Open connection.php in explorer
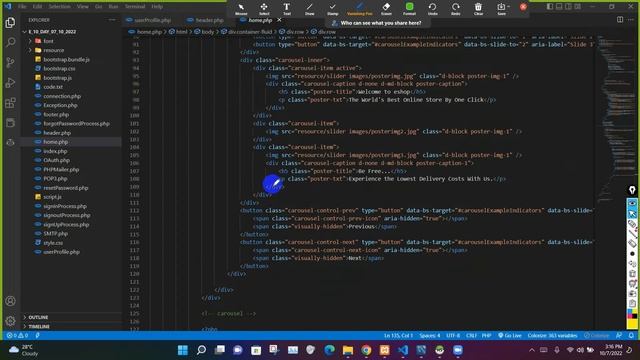The image size is (640, 360). [x=62, y=96]
